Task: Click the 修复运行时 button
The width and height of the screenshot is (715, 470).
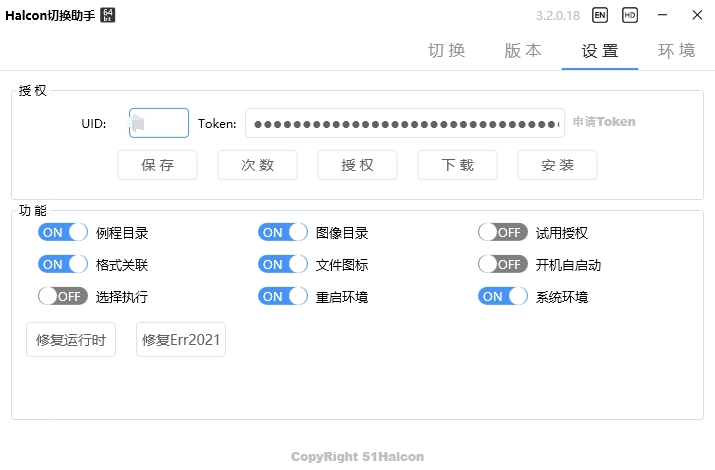Action: pos(71,340)
